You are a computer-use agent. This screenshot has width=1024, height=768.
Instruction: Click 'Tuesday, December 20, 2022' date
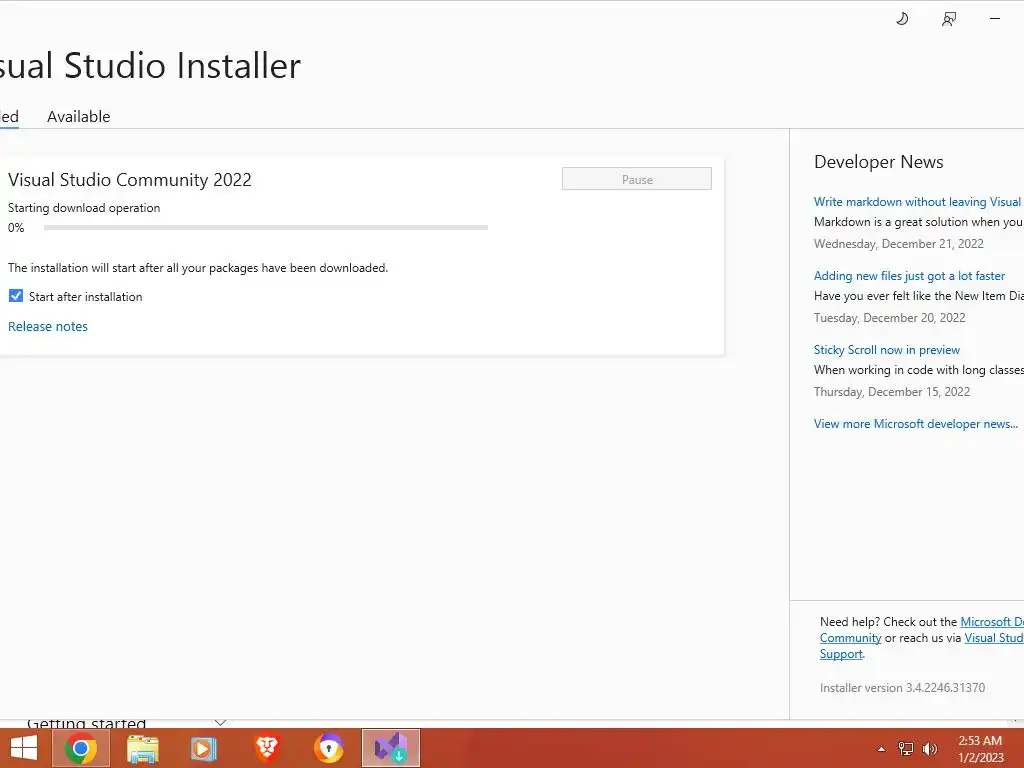click(x=889, y=318)
